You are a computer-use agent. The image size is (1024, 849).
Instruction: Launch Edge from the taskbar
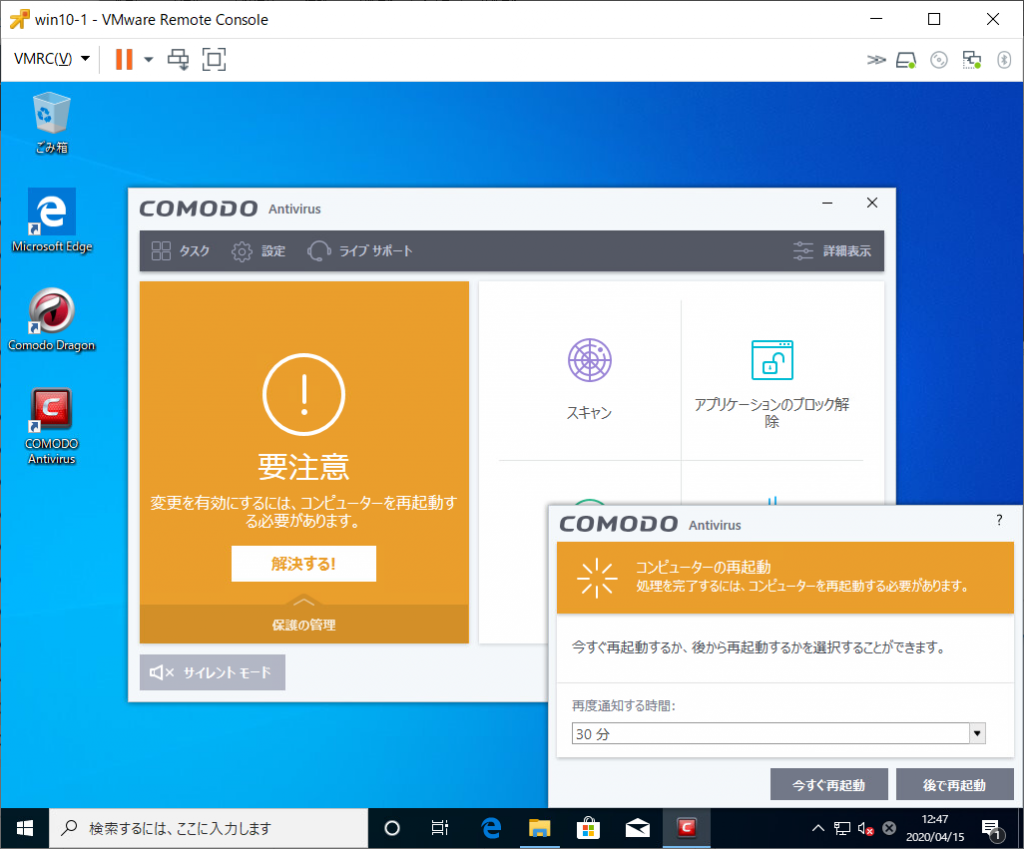click(490, 828)
